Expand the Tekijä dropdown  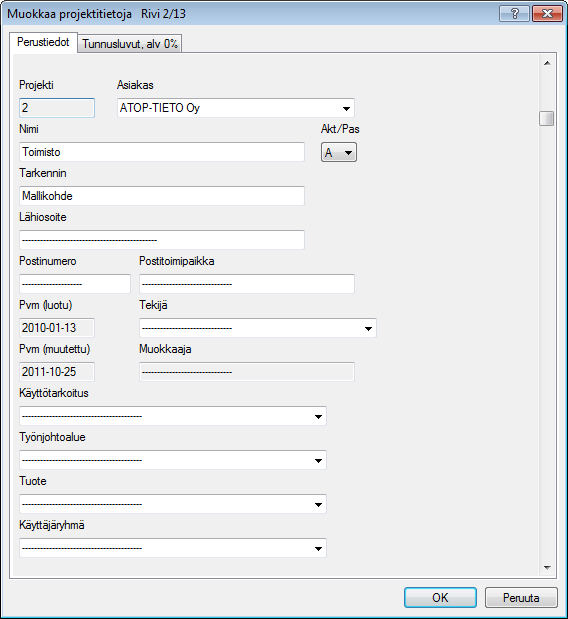pos(258,328)
